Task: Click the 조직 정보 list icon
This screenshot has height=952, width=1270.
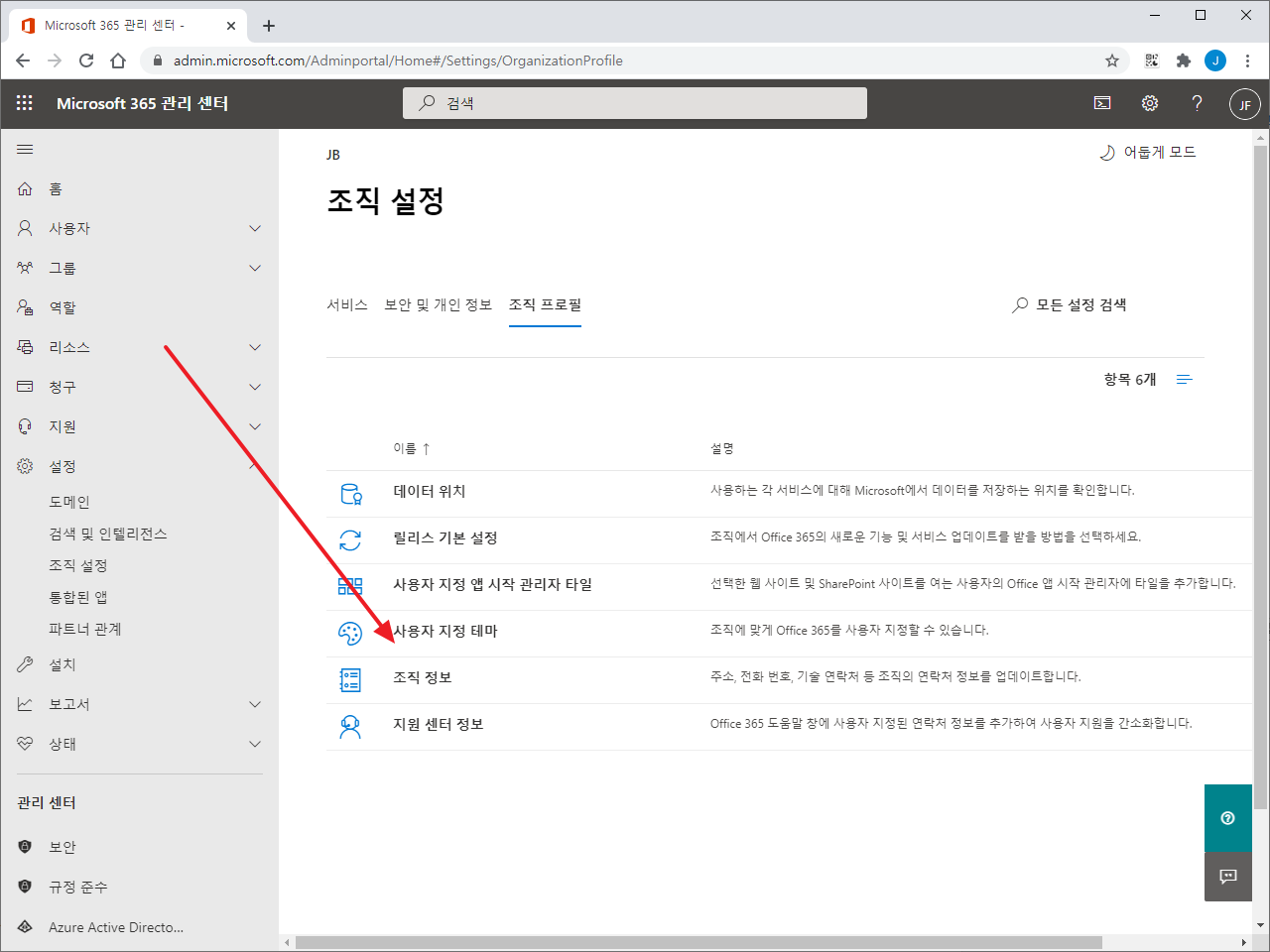Action: (350, 680)
